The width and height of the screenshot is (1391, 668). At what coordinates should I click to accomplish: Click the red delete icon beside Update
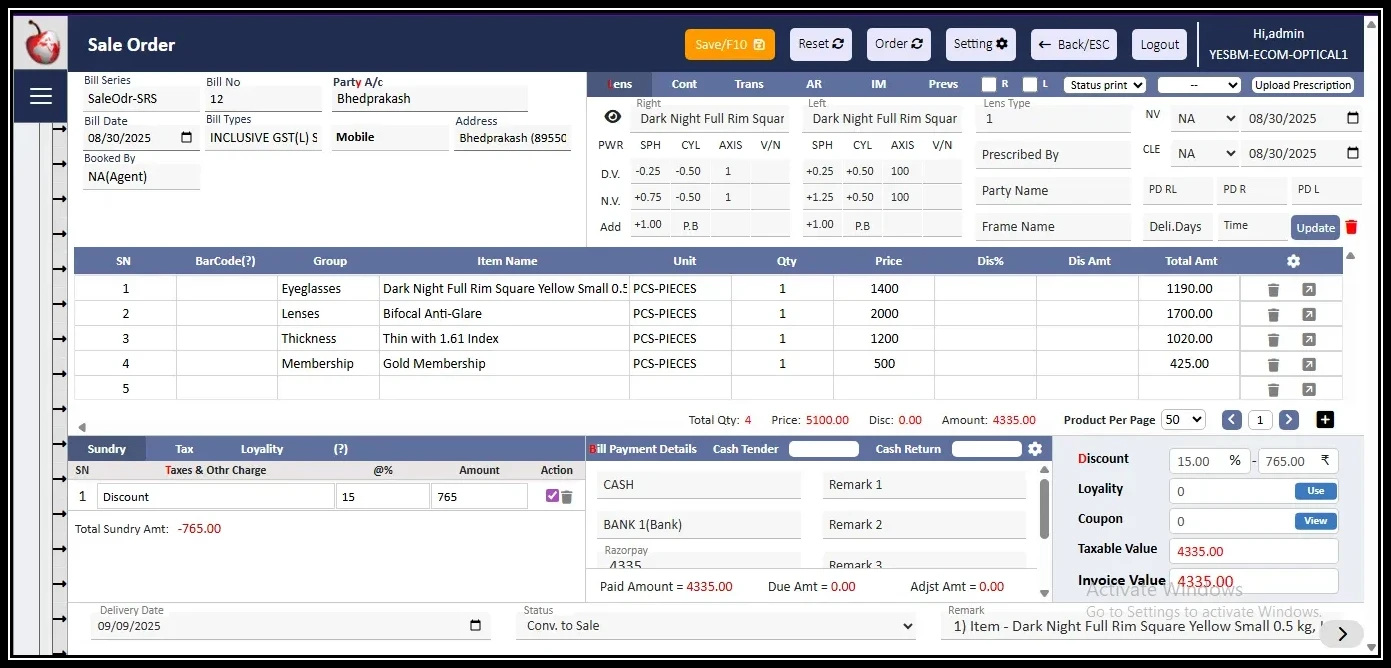pyautogui.click(x=1352, y=227)
